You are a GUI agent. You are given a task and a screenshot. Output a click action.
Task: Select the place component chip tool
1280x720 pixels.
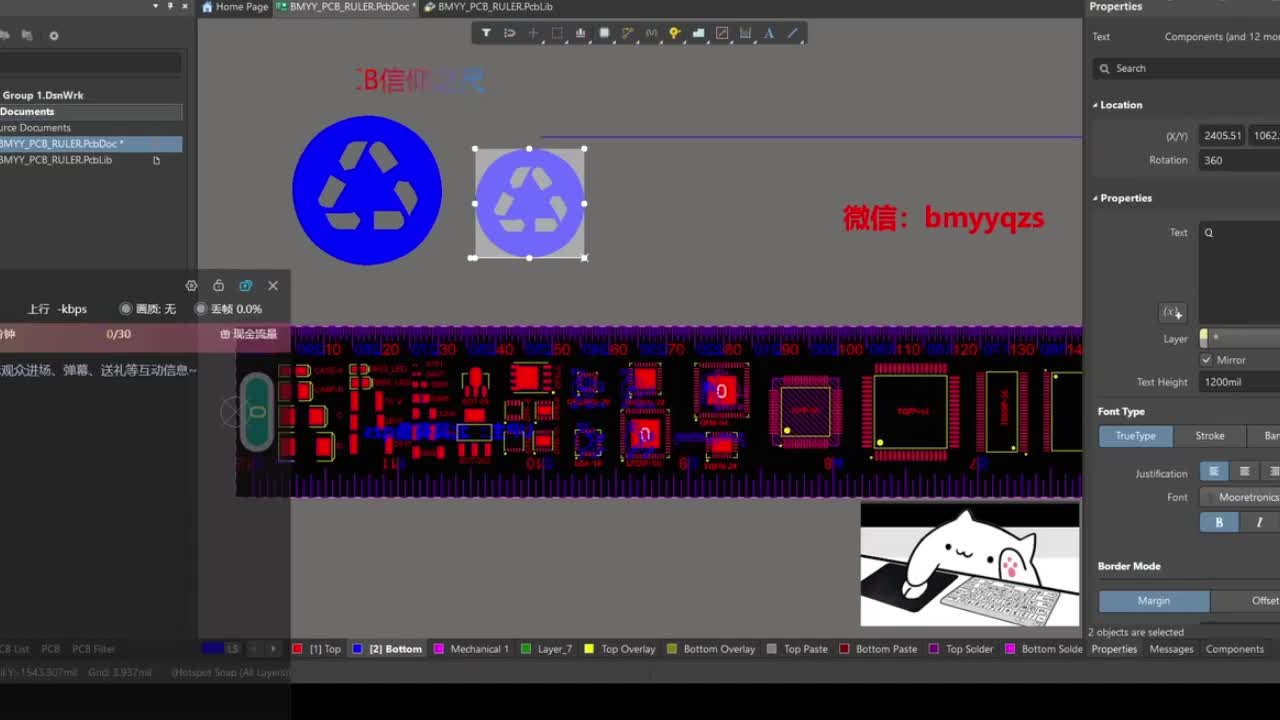(604, 33)
